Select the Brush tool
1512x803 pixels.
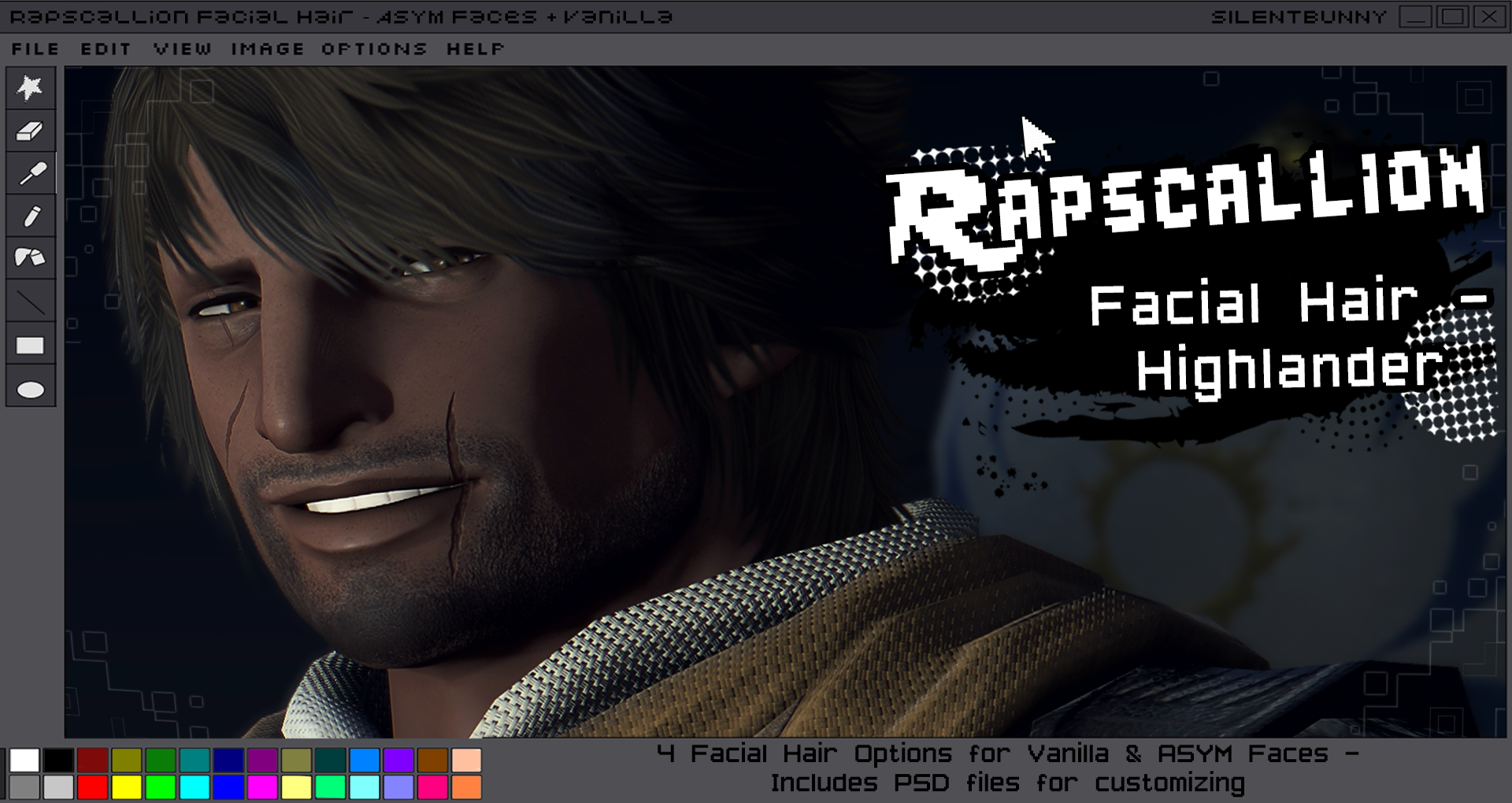30,258
